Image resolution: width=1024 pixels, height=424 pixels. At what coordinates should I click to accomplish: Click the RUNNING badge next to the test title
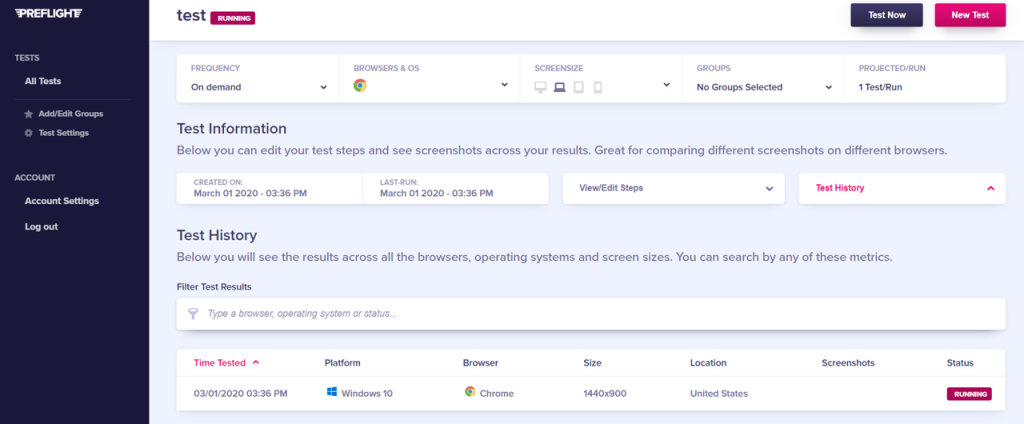click(232, 18)
